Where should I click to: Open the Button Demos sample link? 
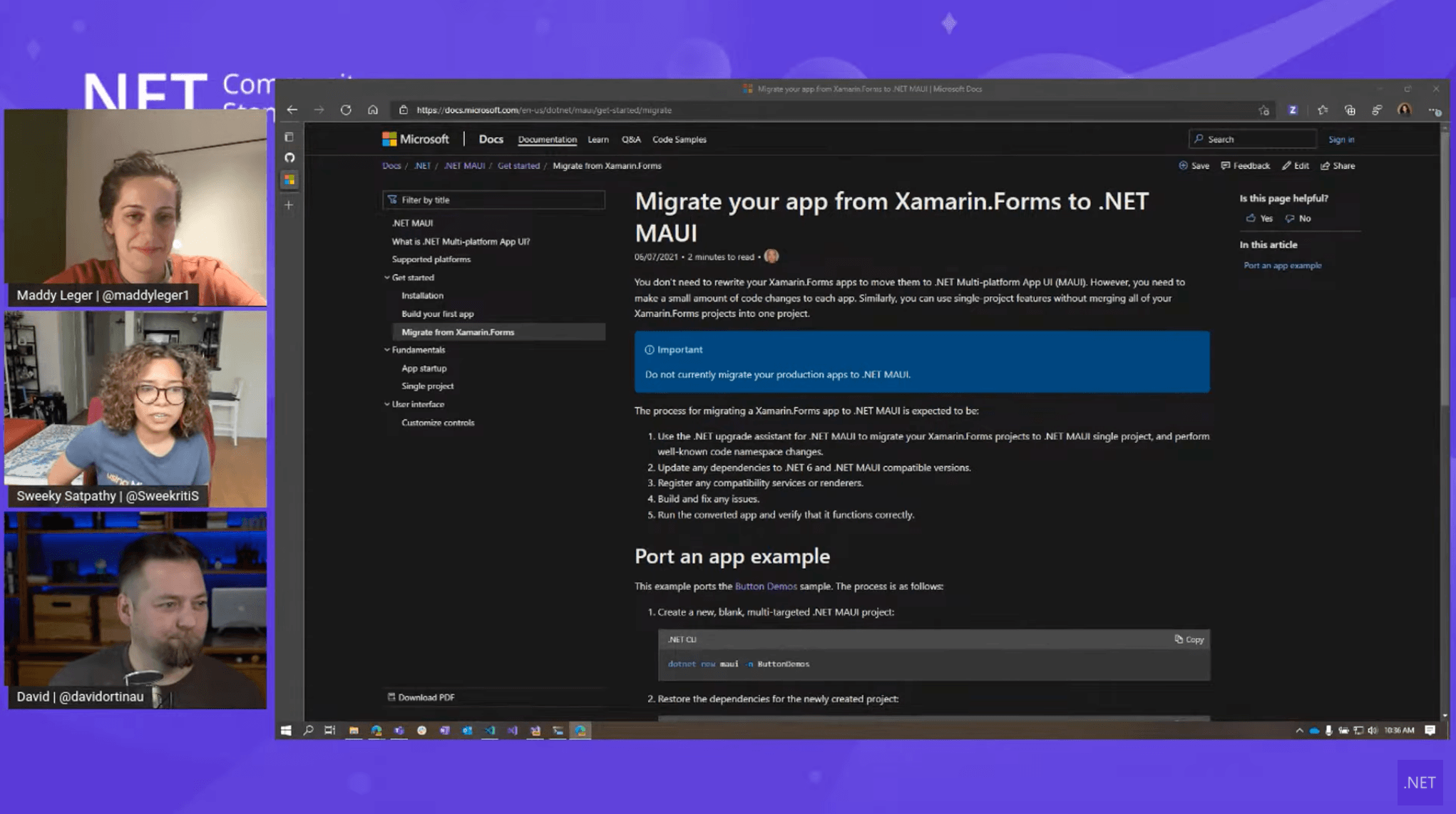(766, 586)
